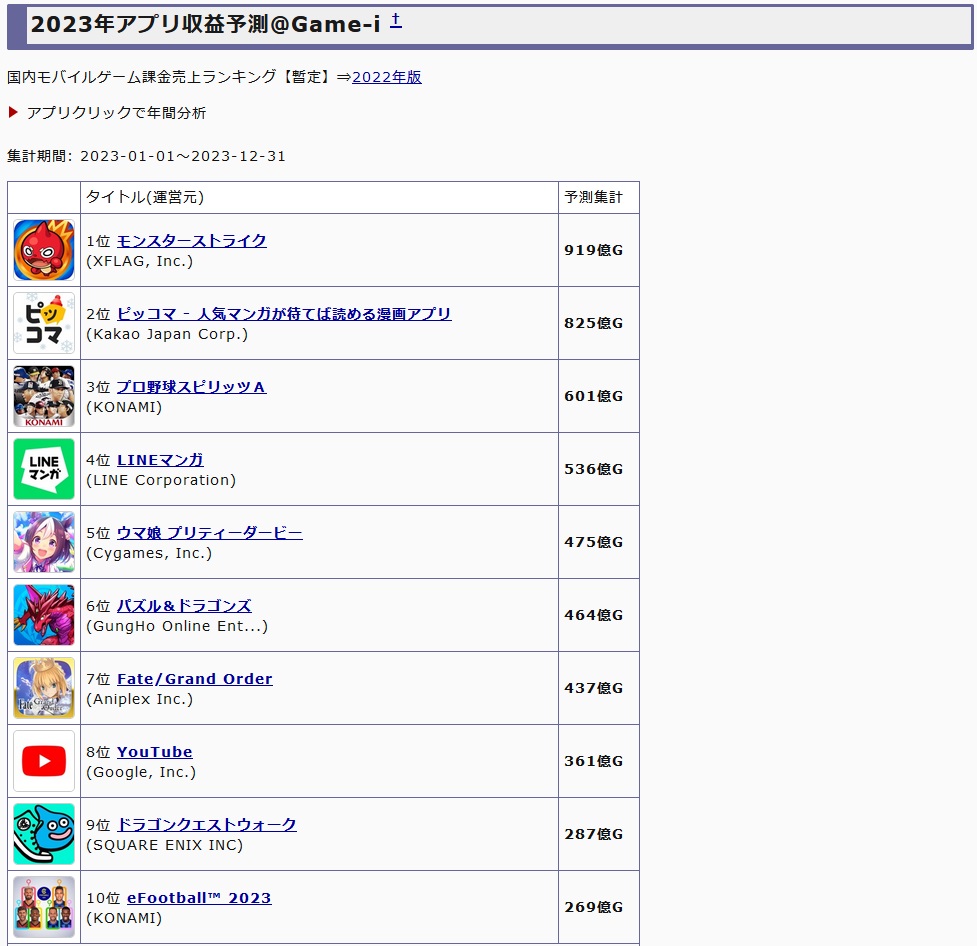The height and width of the screenshot is (946, 977).
Task: Click the (Cygames, Inc.) publisher text
Action: pyautogui.click(x=149, y=553)
